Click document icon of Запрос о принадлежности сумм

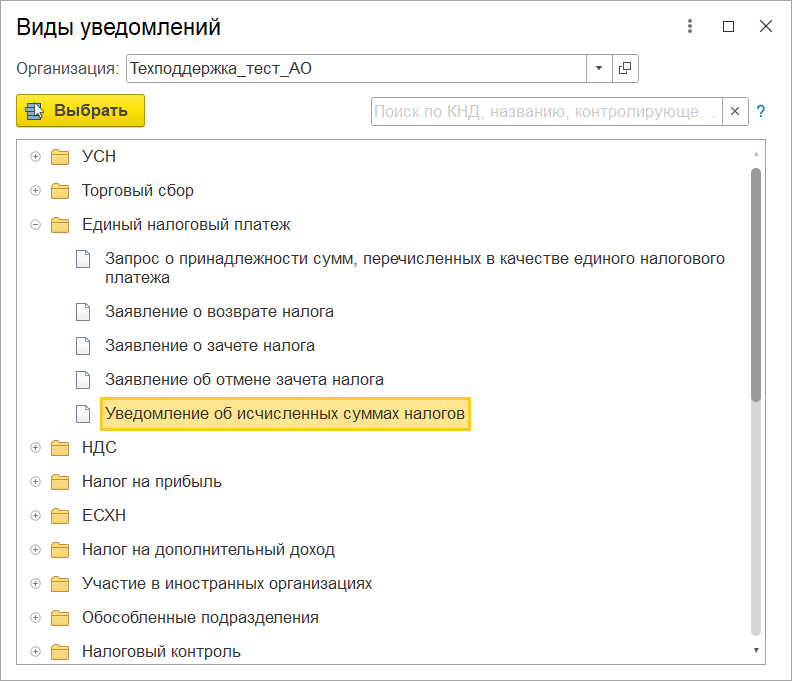[83, 259]
